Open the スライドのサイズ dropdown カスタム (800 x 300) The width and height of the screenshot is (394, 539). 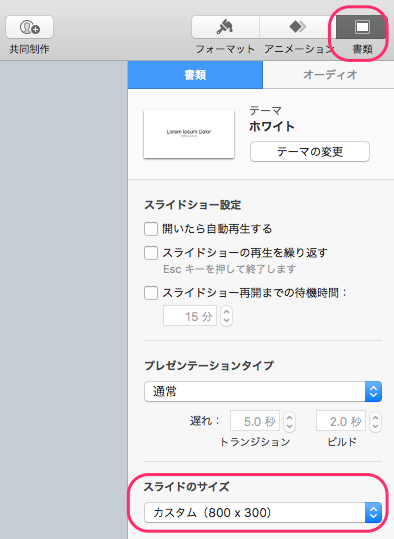pos(263,513)
